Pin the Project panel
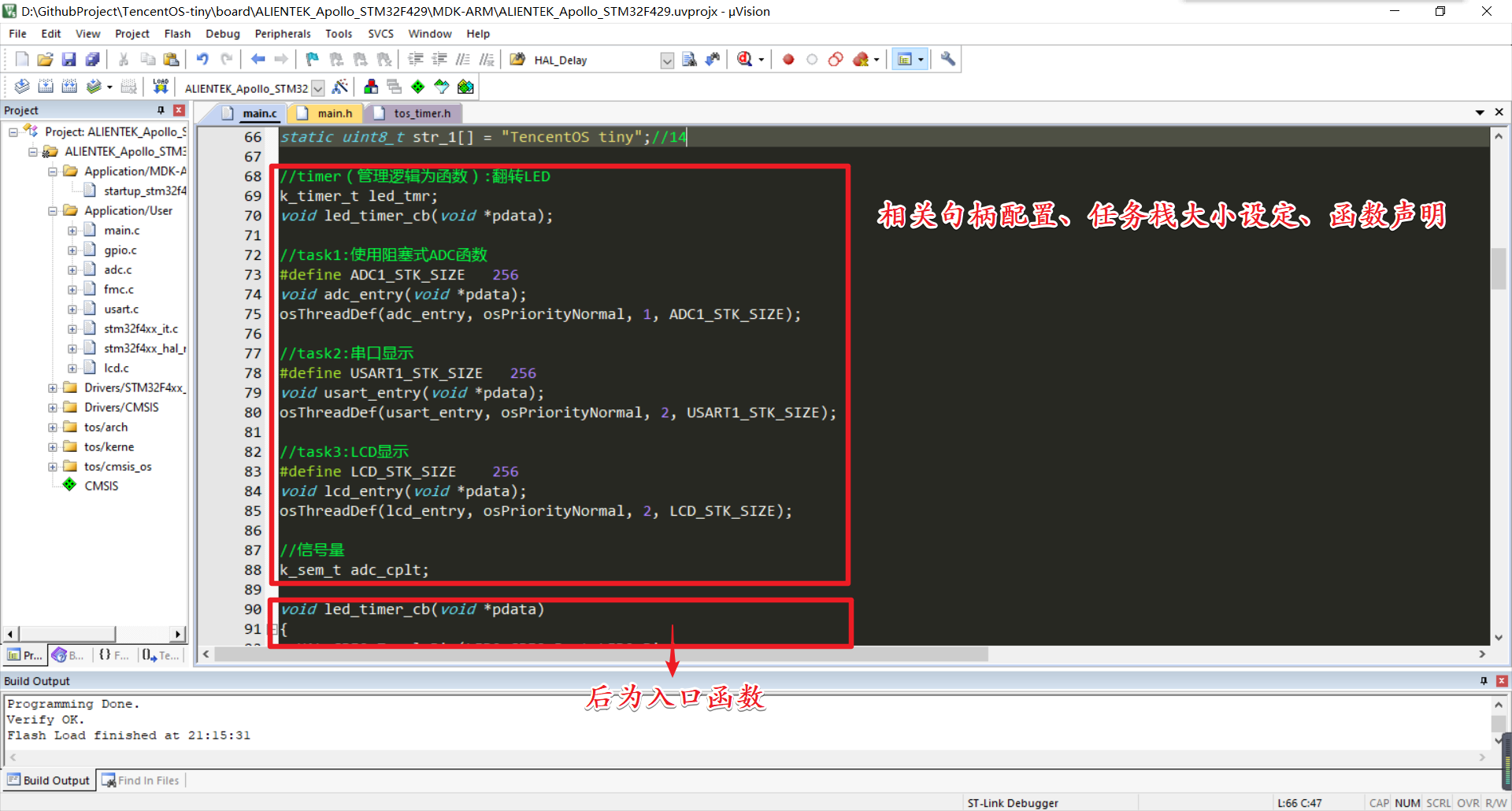This screenshot has height=811, width=1512. click(x=161, y=110)
